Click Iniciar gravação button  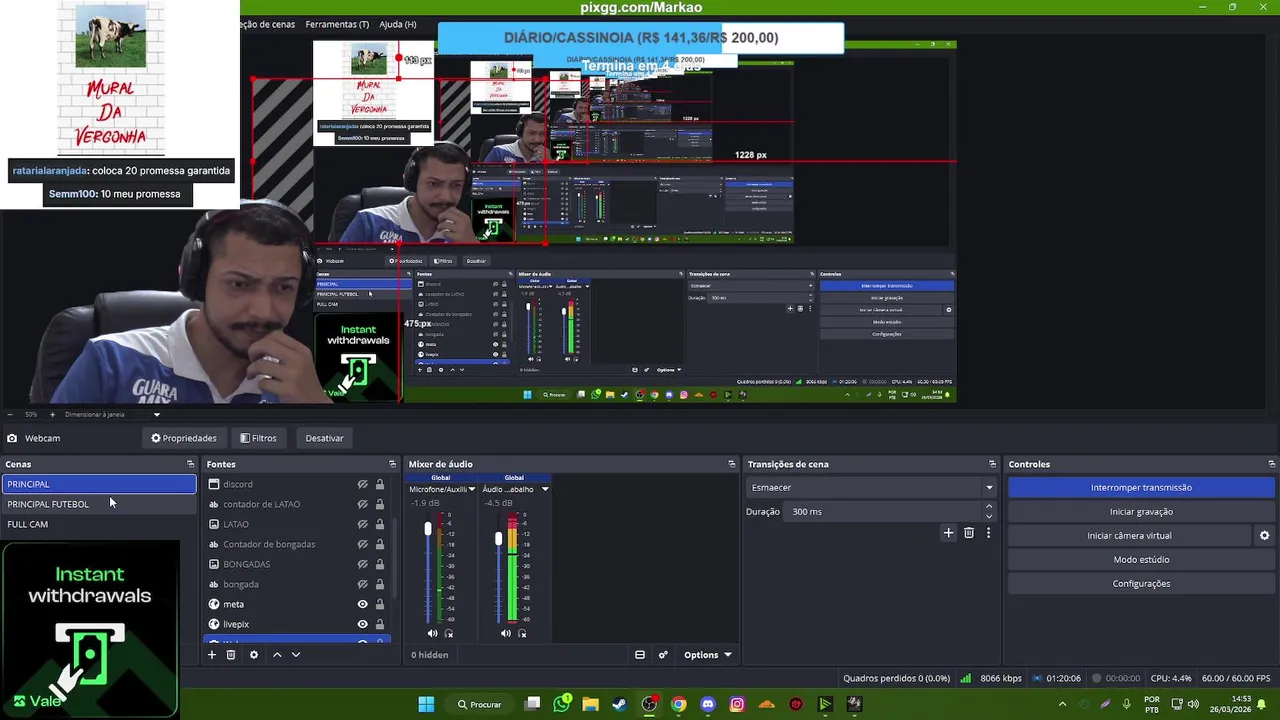tap(1141, 511)
